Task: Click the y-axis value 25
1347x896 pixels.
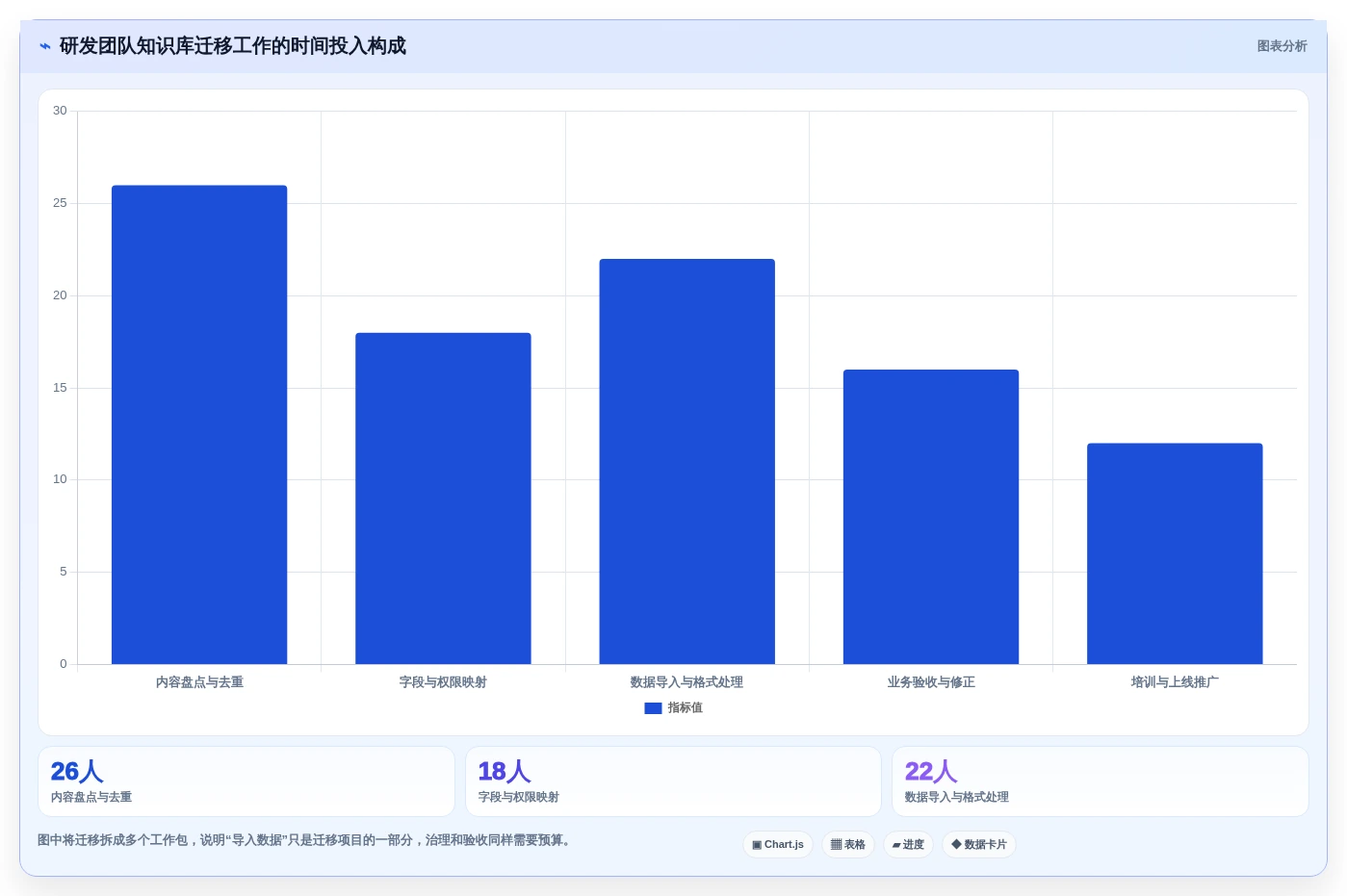Action: [x=60, y=203]
